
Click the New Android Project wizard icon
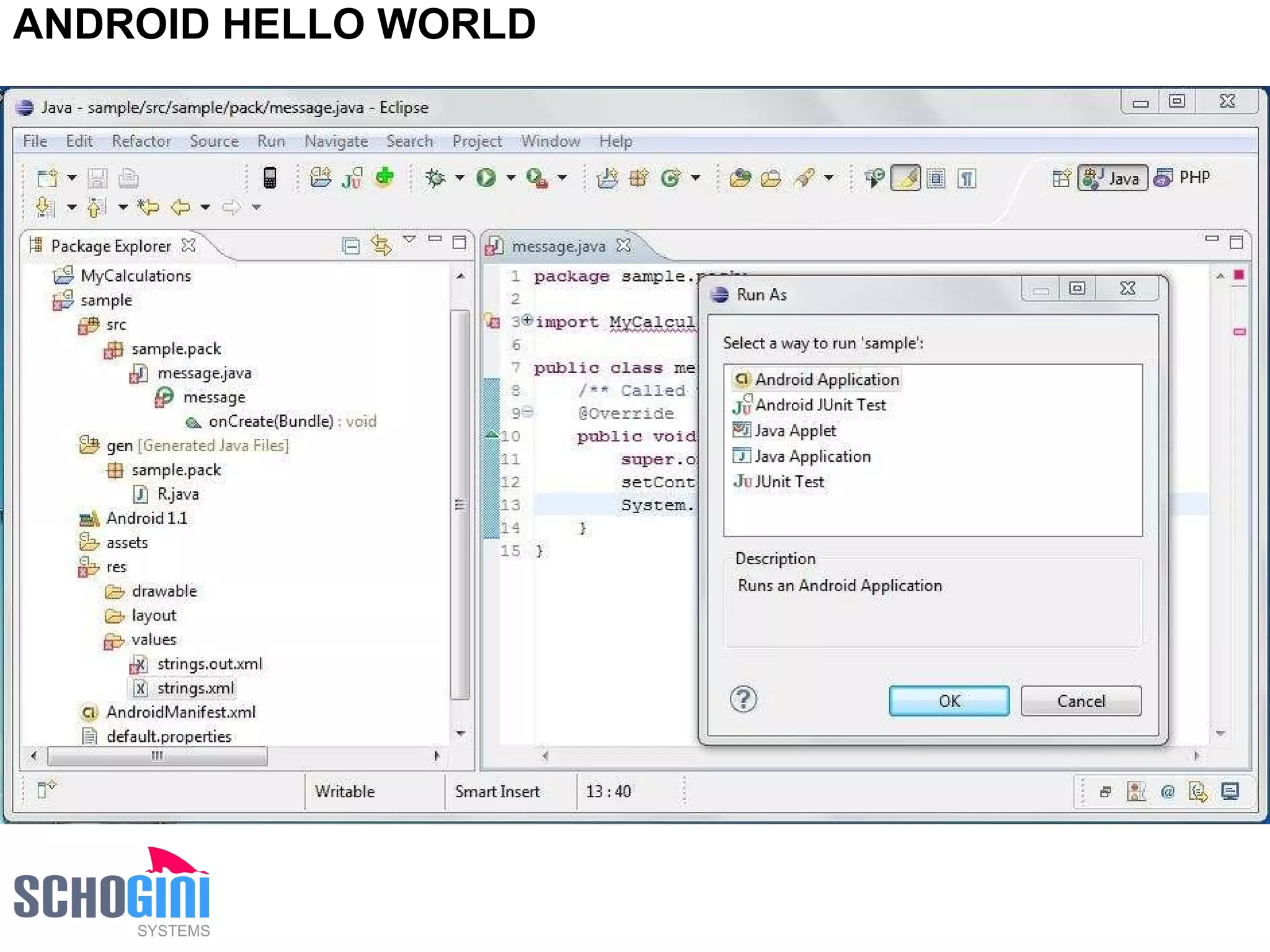(320, 178)
